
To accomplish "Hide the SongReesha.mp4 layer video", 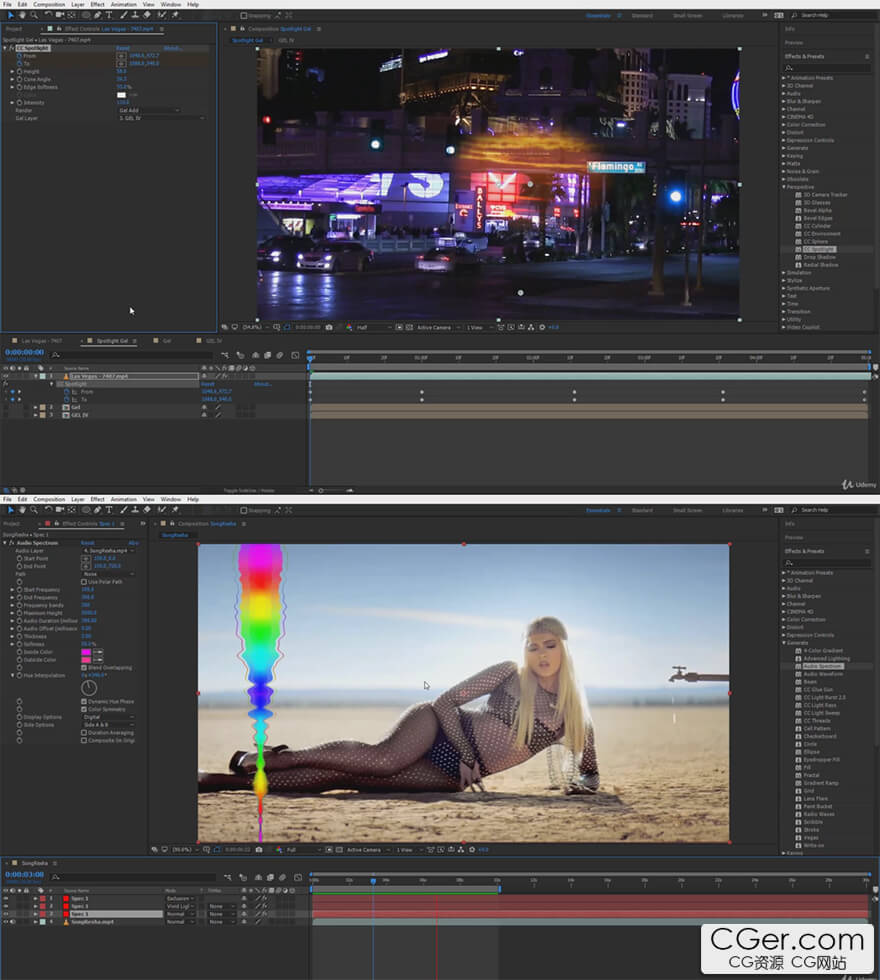I will [6, 922].
